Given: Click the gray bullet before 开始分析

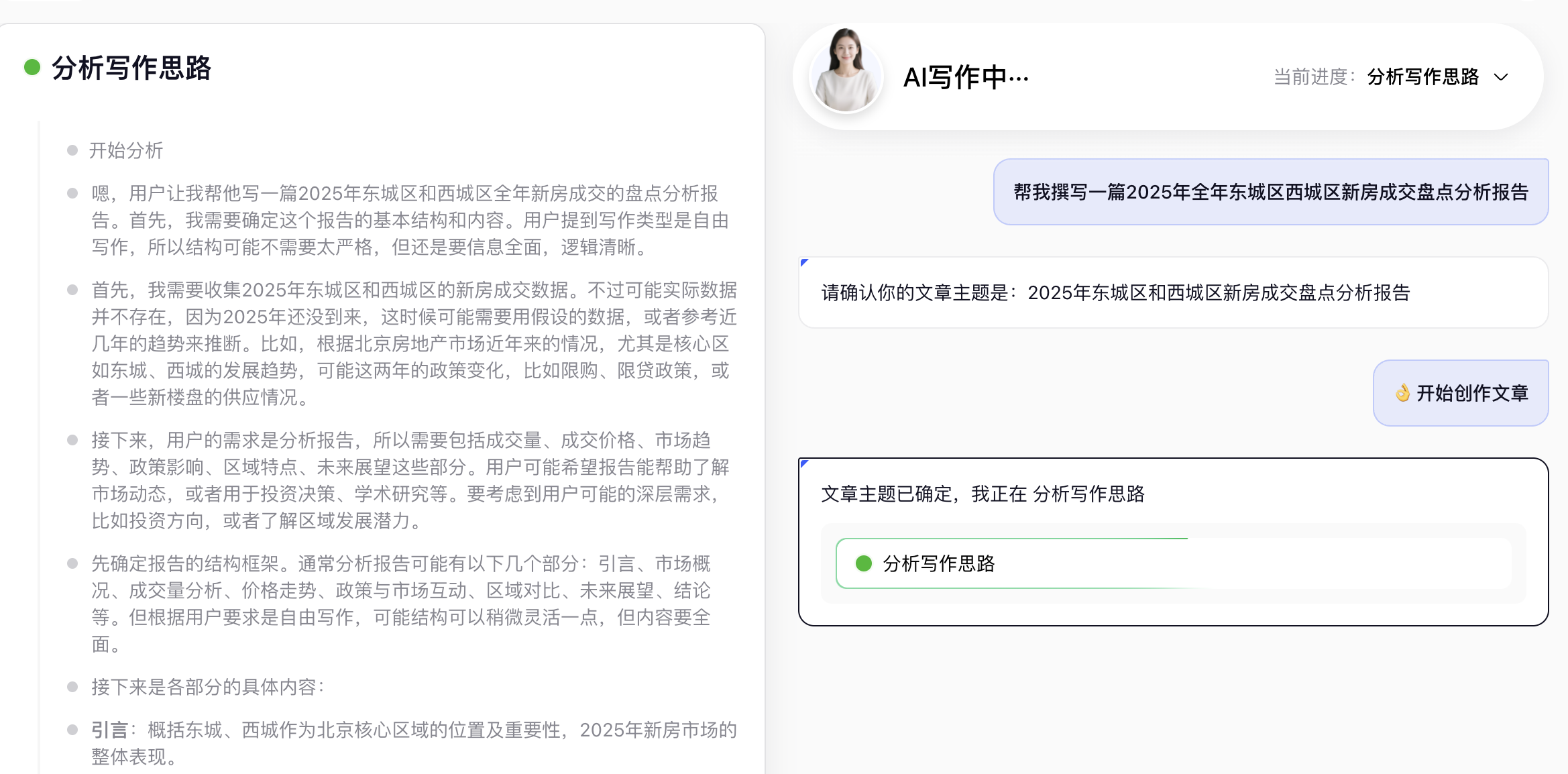Looking at the screenshot, I should pyautogui.click(x=72, y=150).
